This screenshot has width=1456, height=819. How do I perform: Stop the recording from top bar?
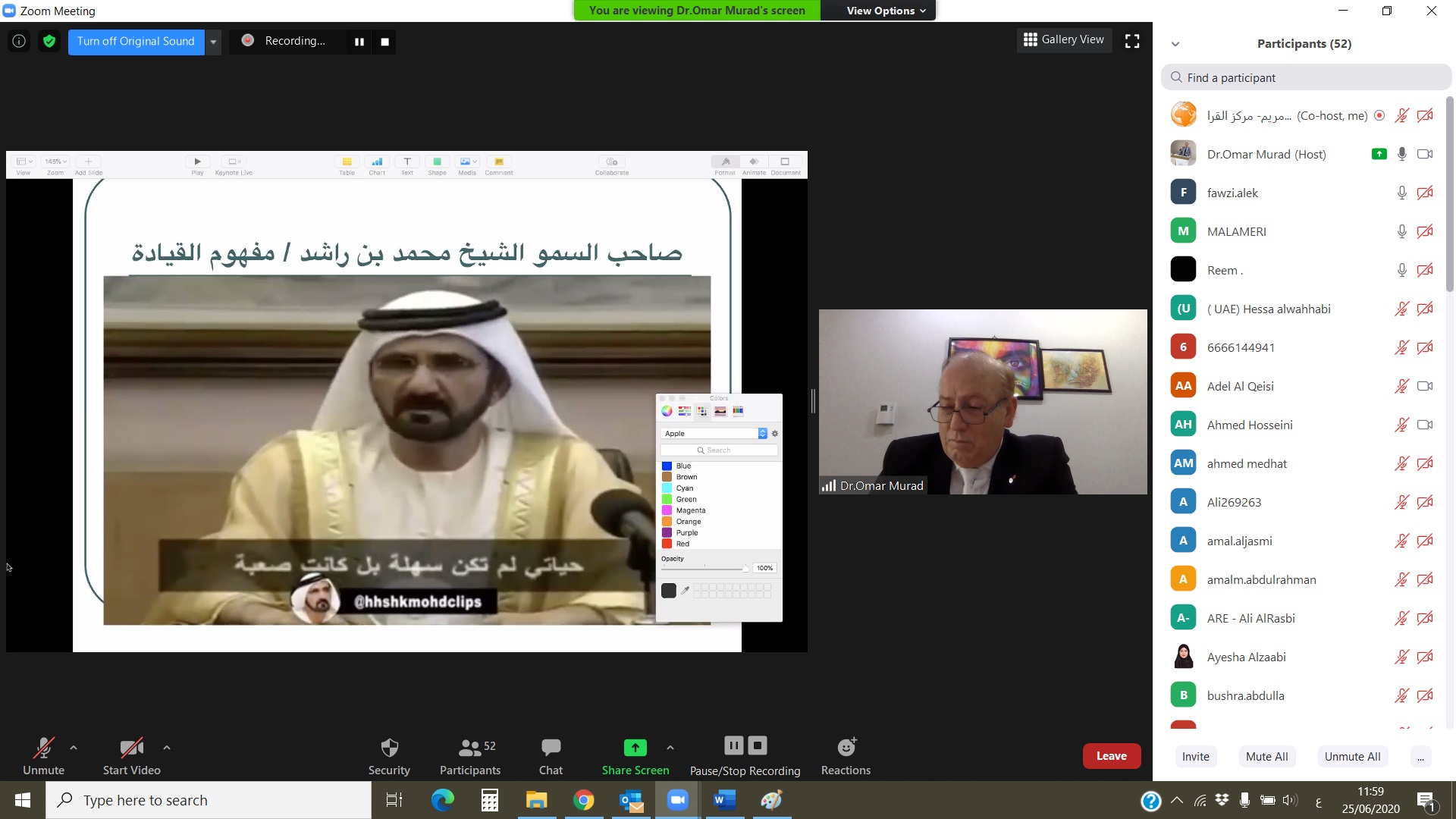[x=384, y=42]
